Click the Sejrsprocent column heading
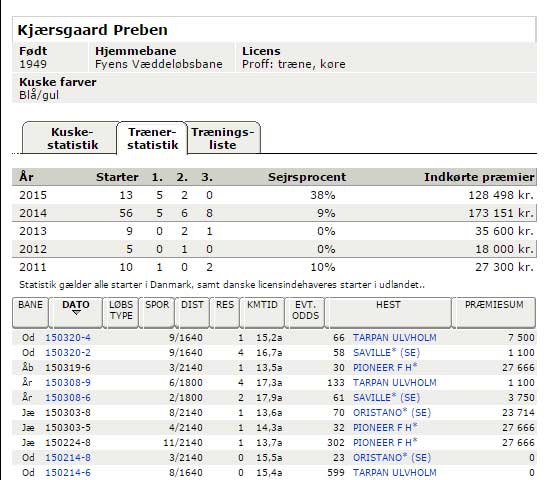Image resolution: width=546 pixels, height=480 pixels. pos(307,177)
